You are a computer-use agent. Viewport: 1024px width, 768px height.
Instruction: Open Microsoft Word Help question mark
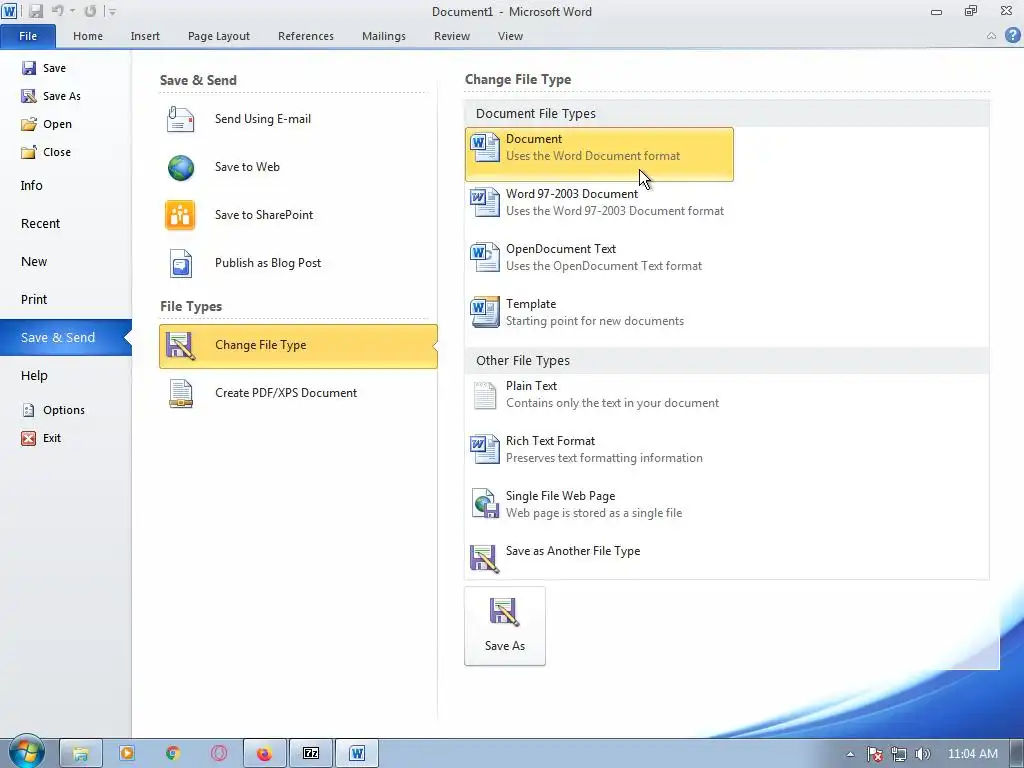click(1013, 35)
